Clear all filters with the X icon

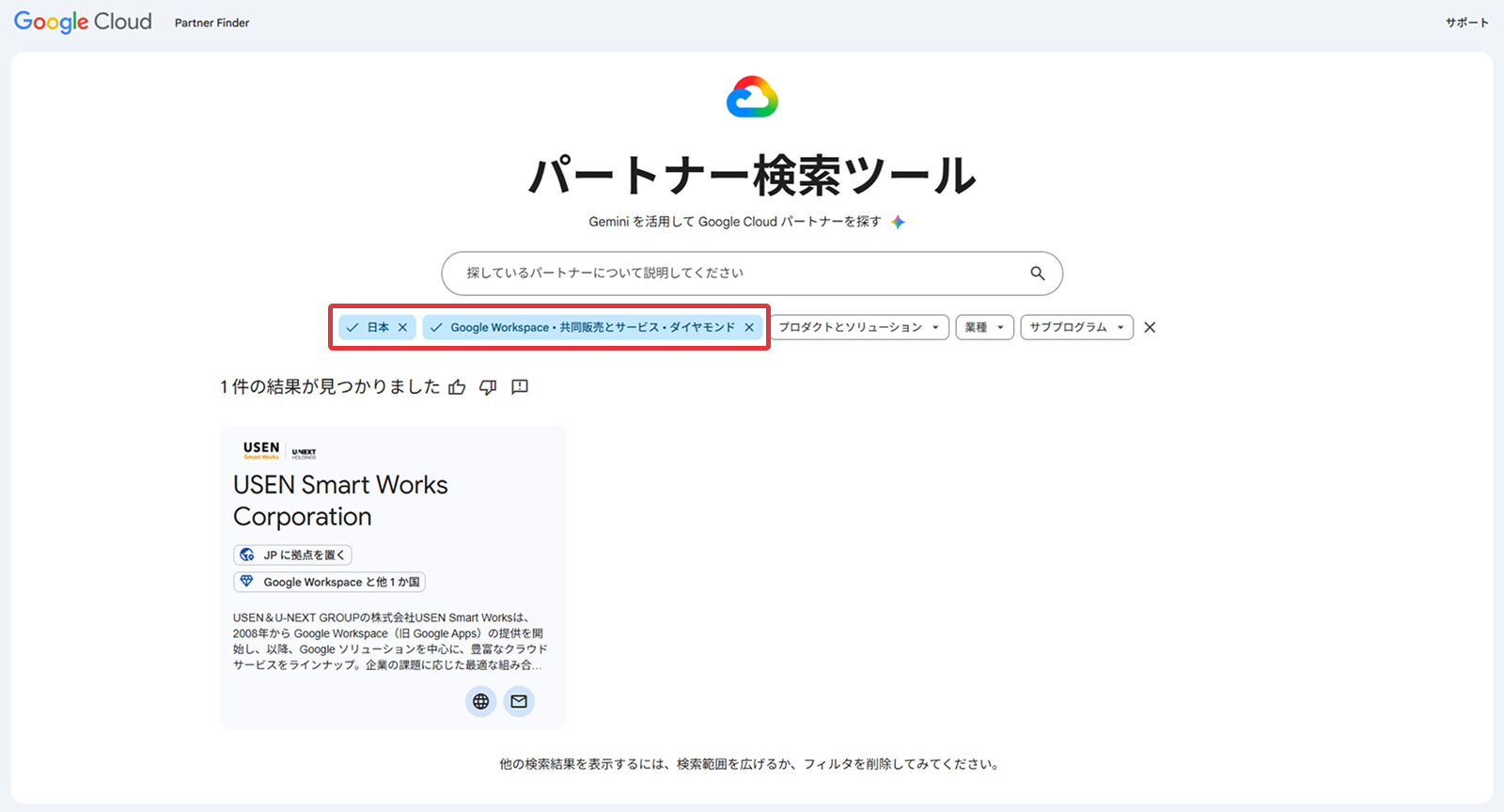[1150, 327]
